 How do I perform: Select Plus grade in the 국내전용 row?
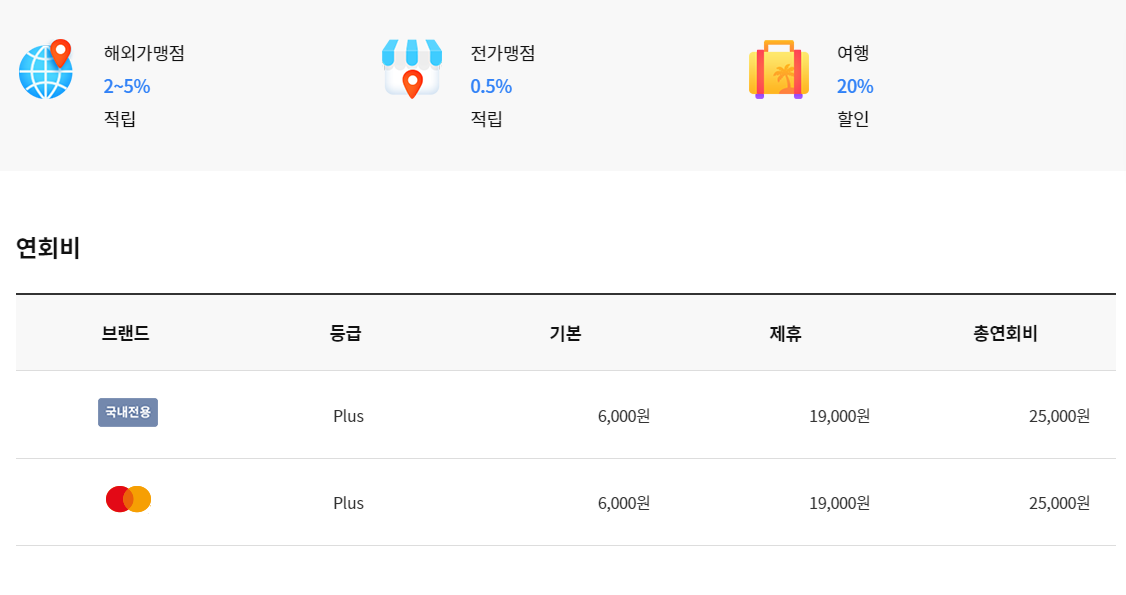click(x=348, y=415)
